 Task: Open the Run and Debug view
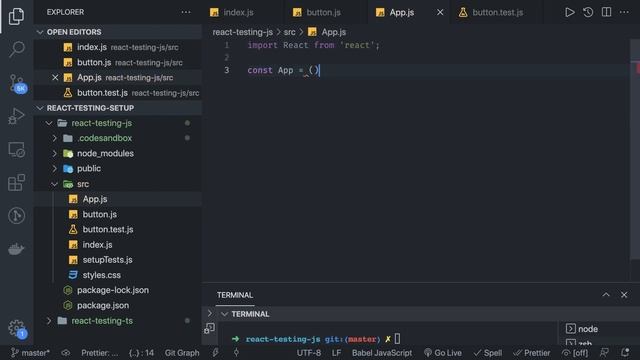16,116
